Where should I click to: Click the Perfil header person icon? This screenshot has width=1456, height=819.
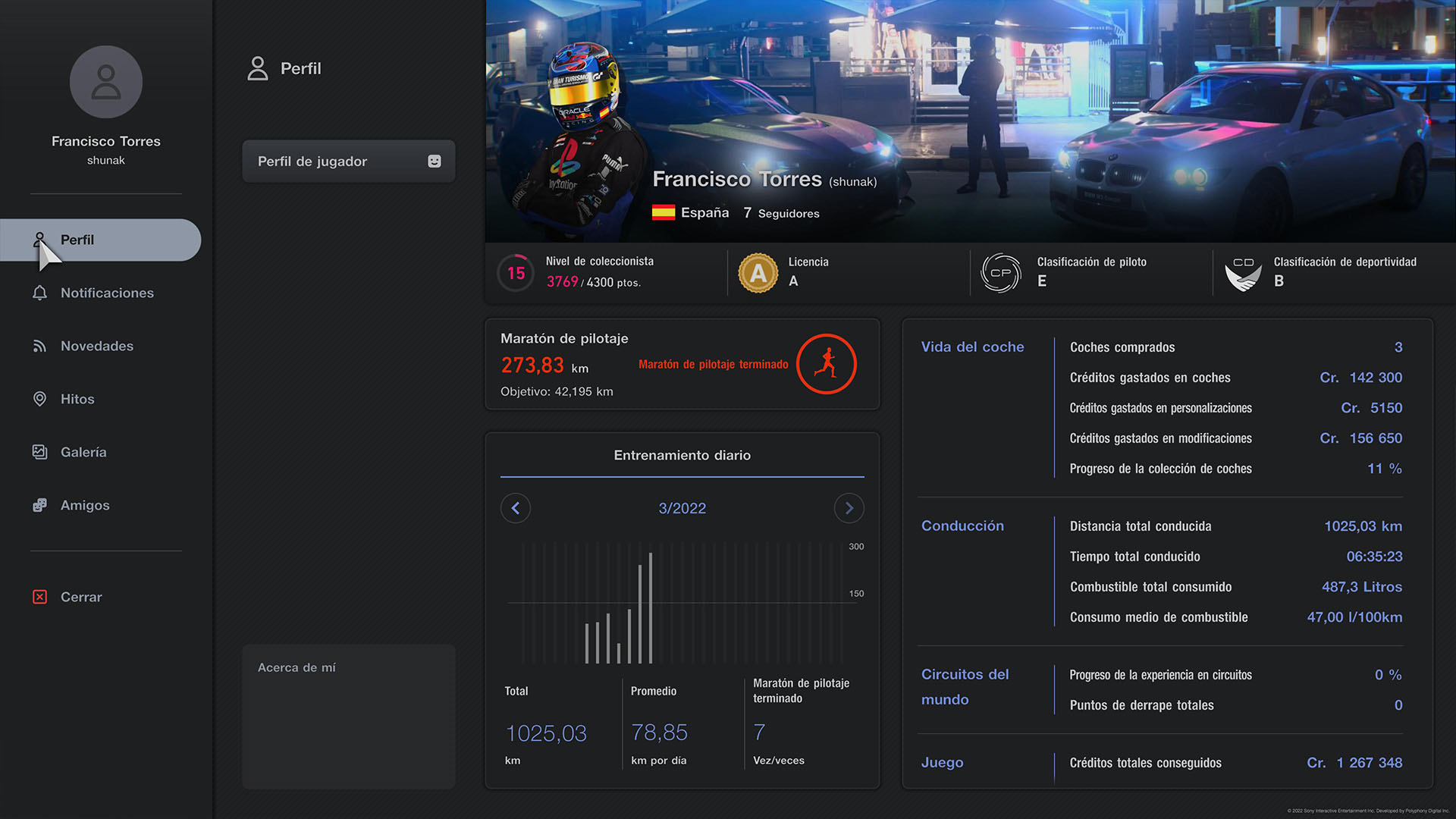point(258,68)
